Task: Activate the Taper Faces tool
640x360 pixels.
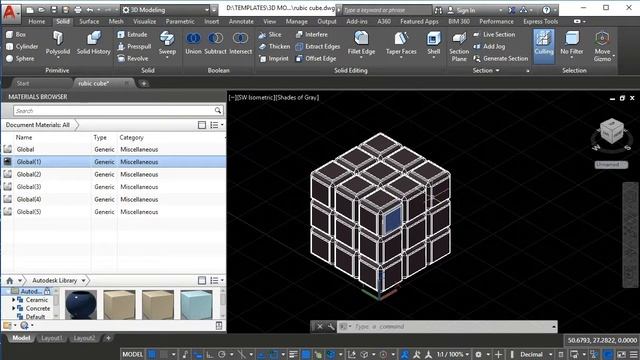Action: (x=401, y=44)
